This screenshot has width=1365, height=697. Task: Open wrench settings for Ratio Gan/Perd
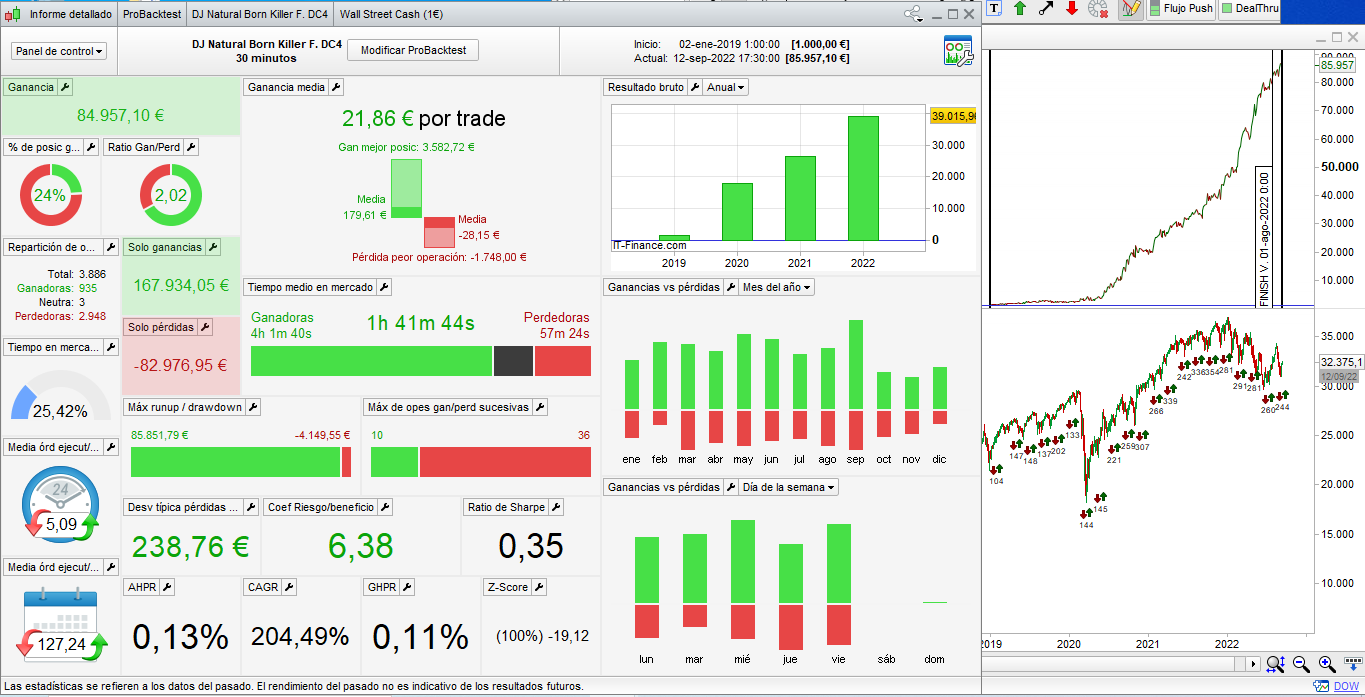[191, 147]
